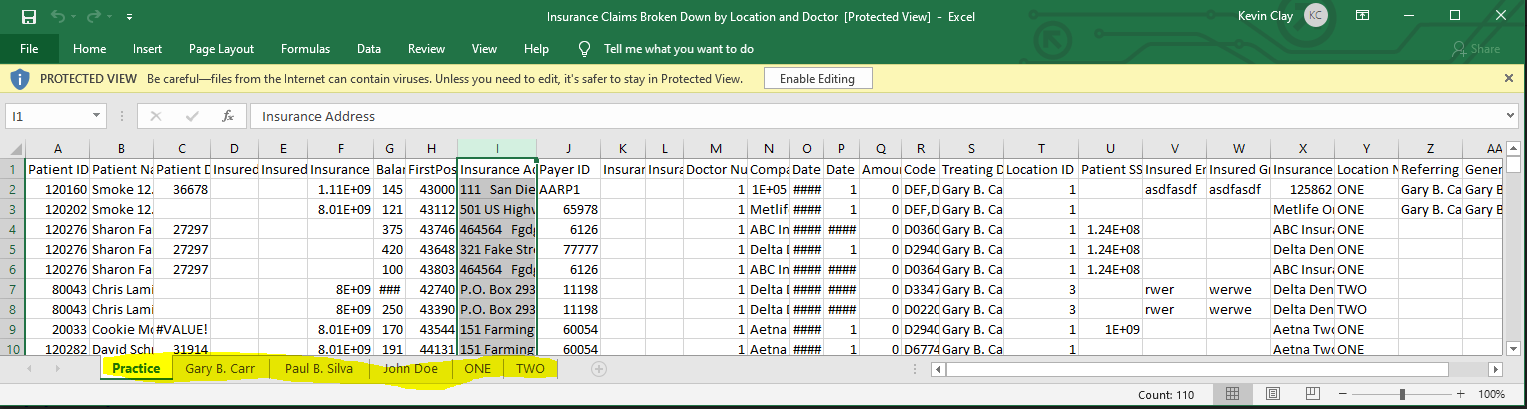The height and width of the screenshot is (409, 1527).
Task: Select the Paul B. Silva sheet tab
Action: click(318, 368)
